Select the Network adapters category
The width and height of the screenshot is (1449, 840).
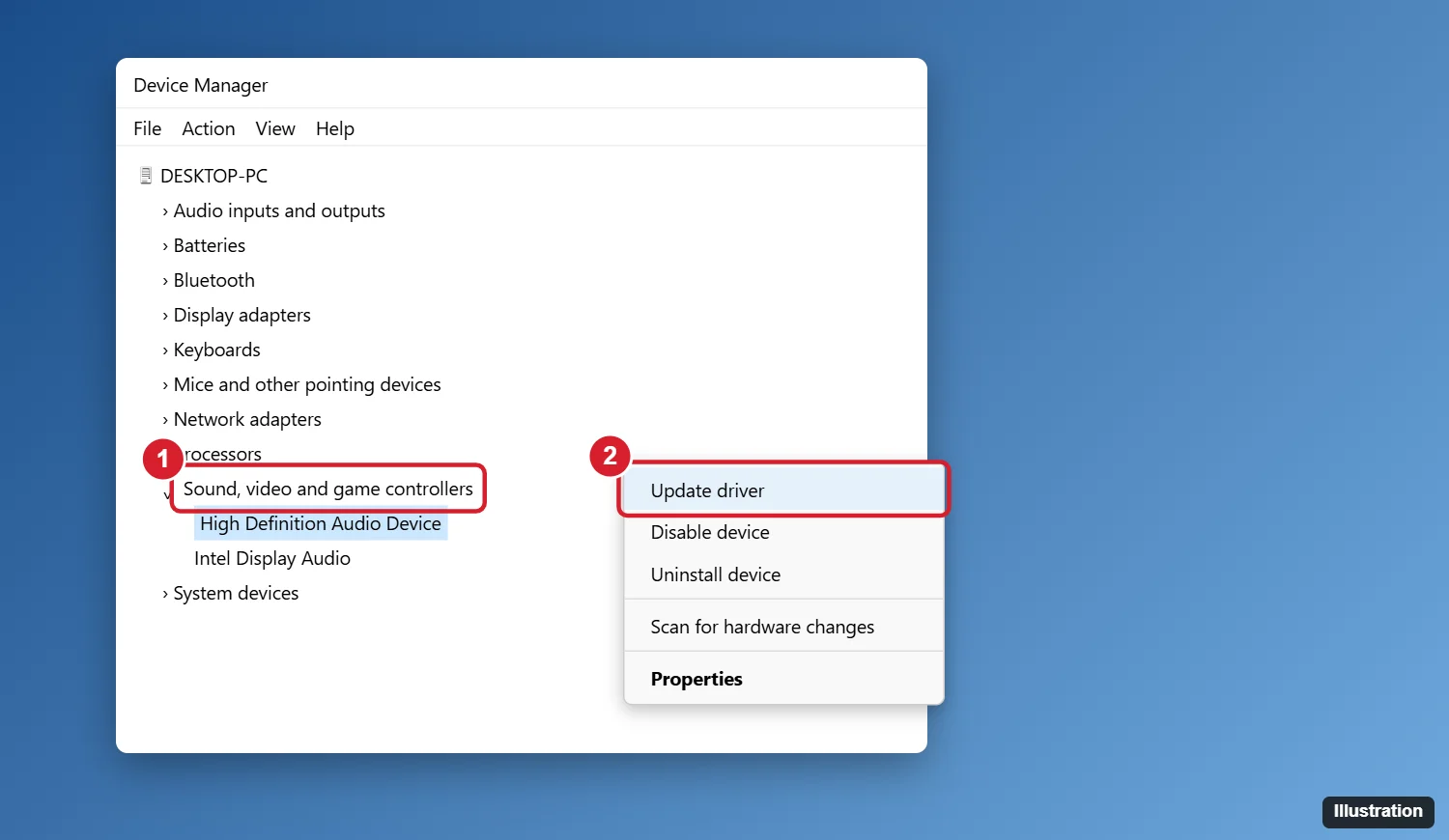(x=247, y=419)
